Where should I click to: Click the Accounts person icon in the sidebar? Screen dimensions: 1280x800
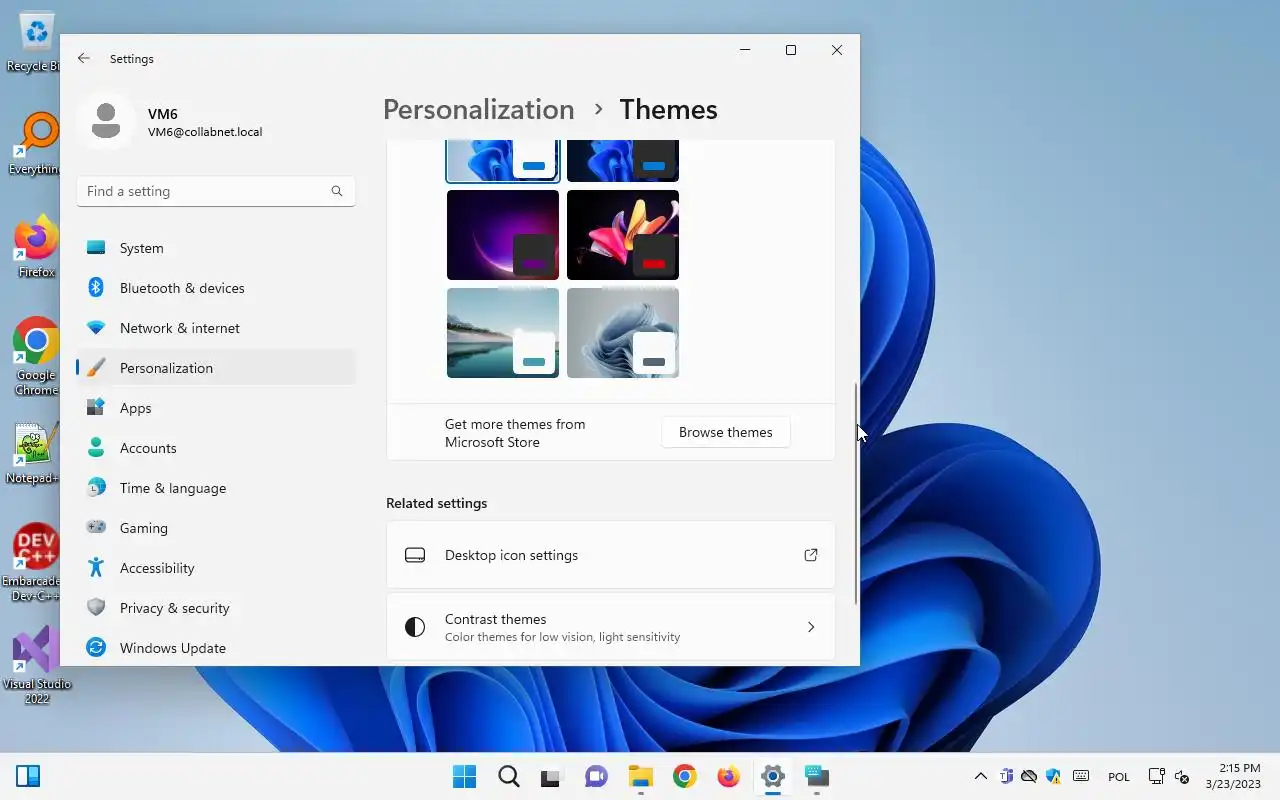click(x=96, y=448)
